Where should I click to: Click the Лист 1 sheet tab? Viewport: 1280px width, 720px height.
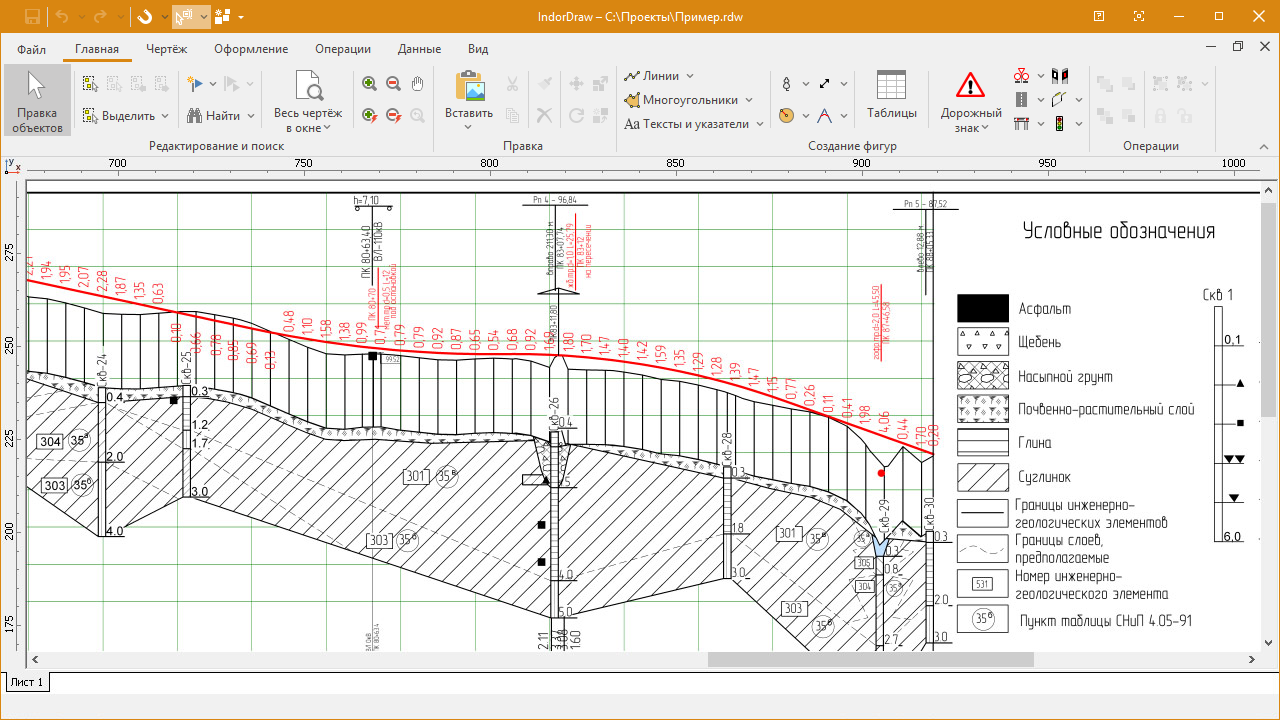coord(26,682)
